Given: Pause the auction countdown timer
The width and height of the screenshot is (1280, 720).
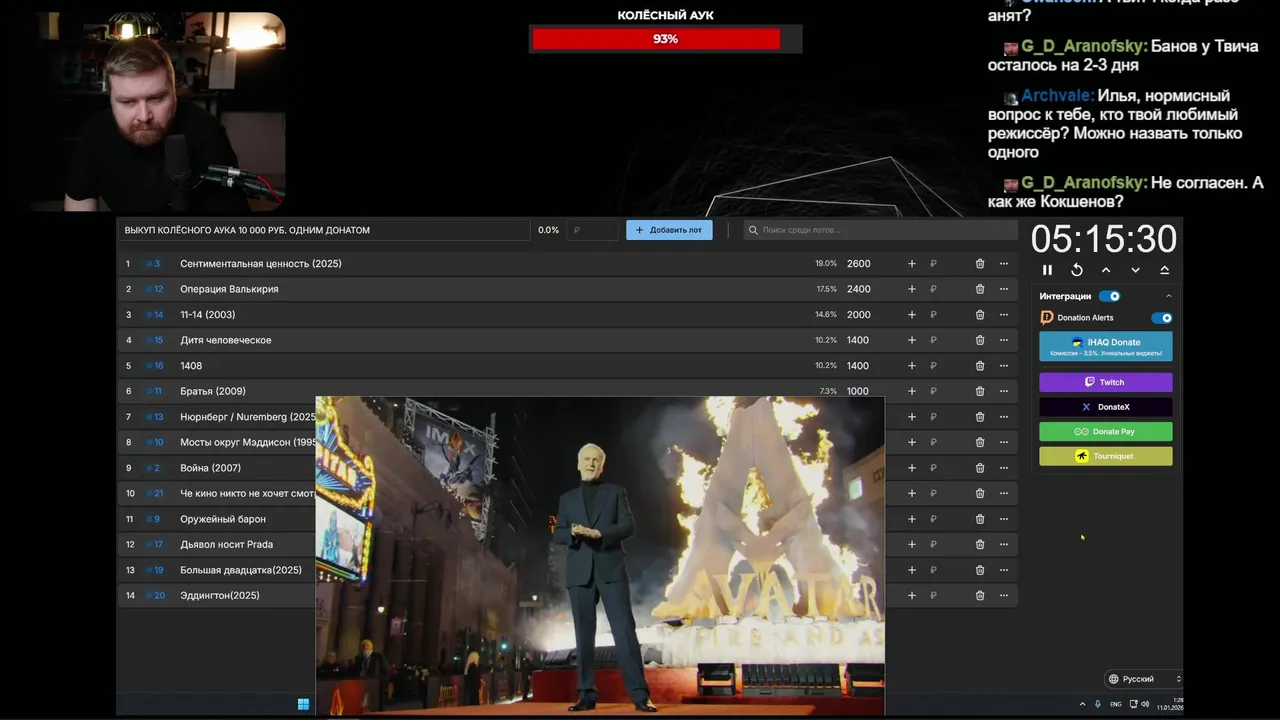Looking at the screenshot, I should click(x=1047, y=270).
